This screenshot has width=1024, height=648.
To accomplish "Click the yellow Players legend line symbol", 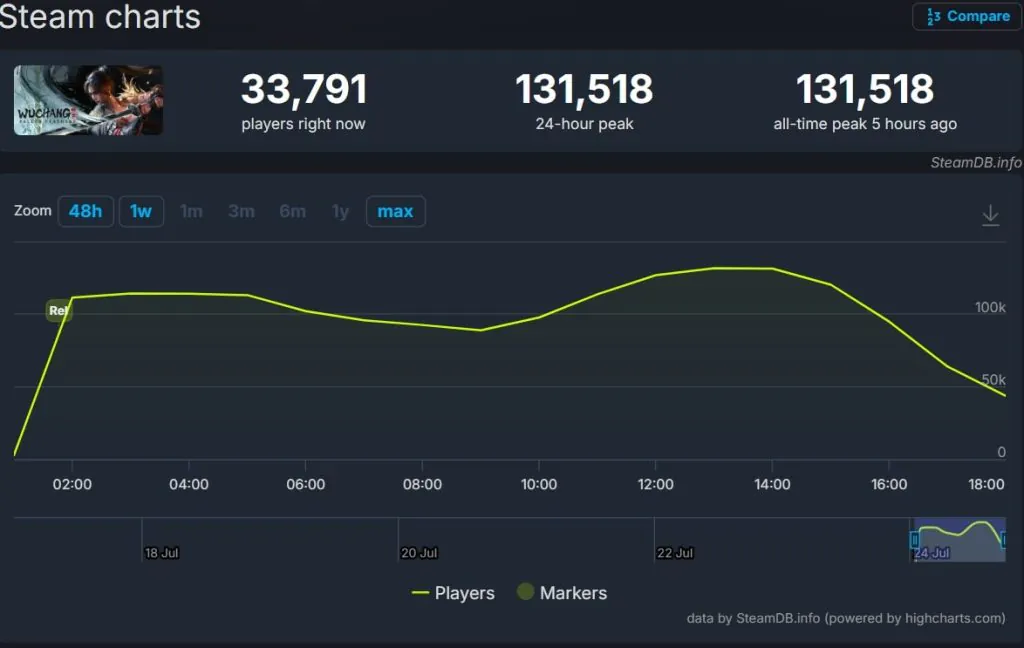I will click(x=421, y=593).
